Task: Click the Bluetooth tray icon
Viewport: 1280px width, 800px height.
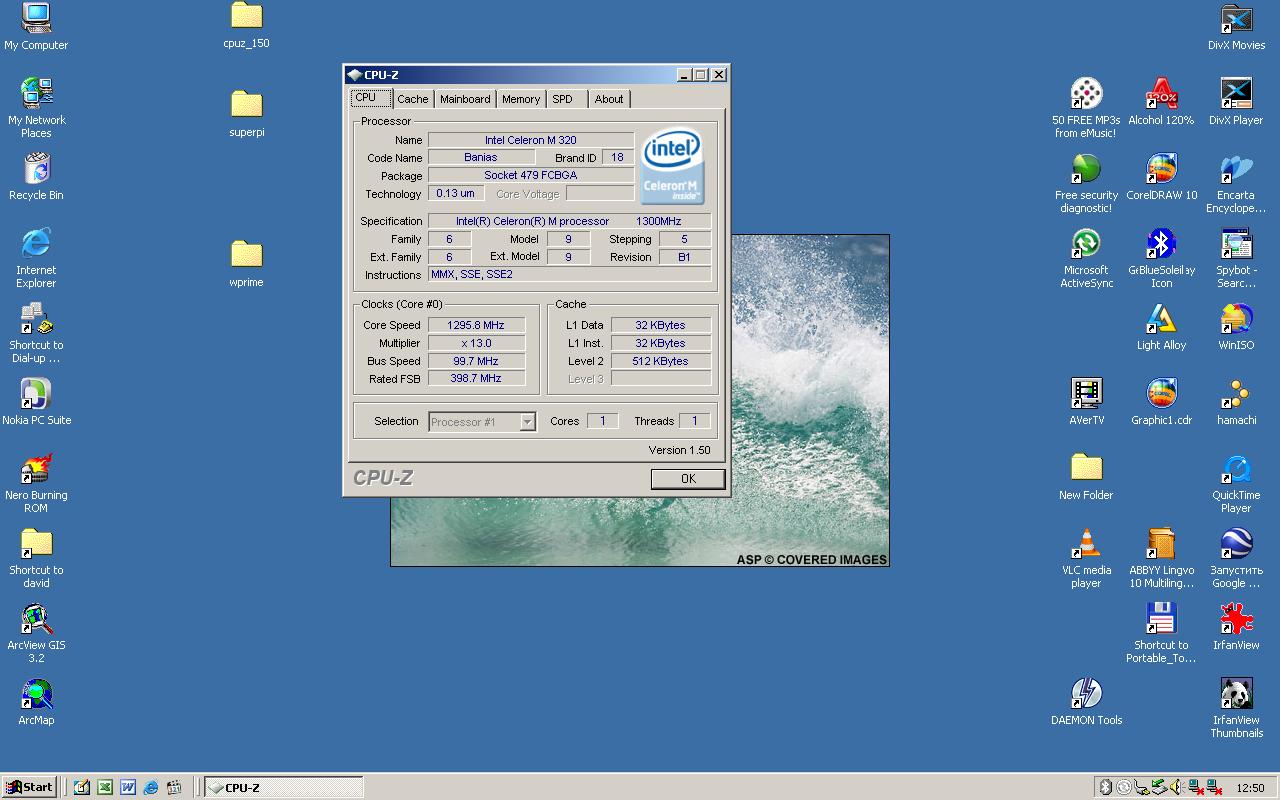Action: pos(1105,787)
